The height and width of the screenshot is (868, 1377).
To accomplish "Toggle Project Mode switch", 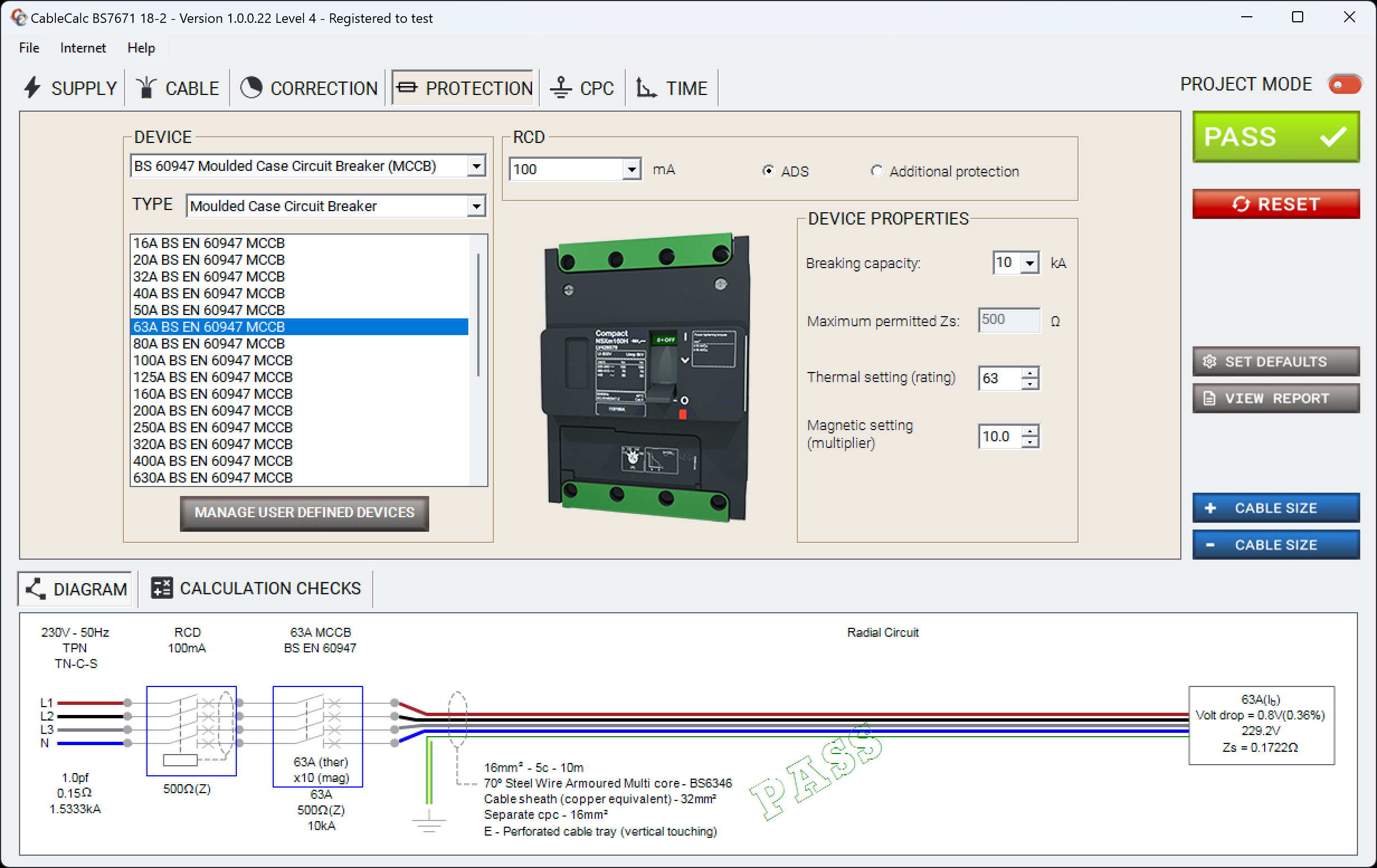I will pos(1344,84).
